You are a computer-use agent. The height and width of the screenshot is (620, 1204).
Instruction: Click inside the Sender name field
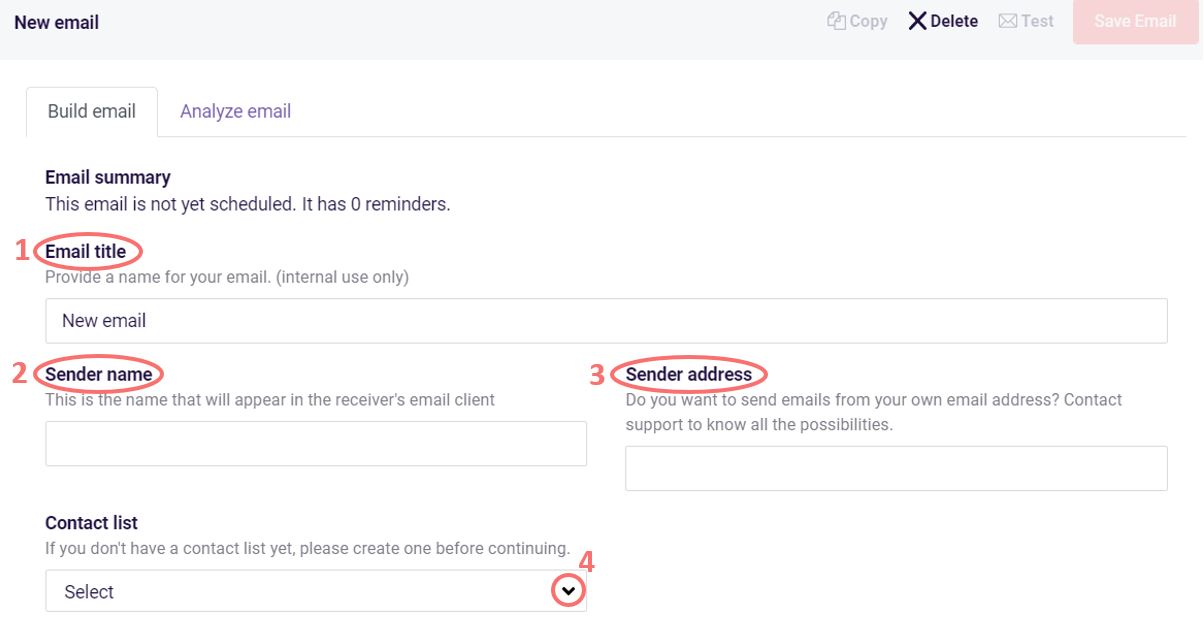point(316,443)
